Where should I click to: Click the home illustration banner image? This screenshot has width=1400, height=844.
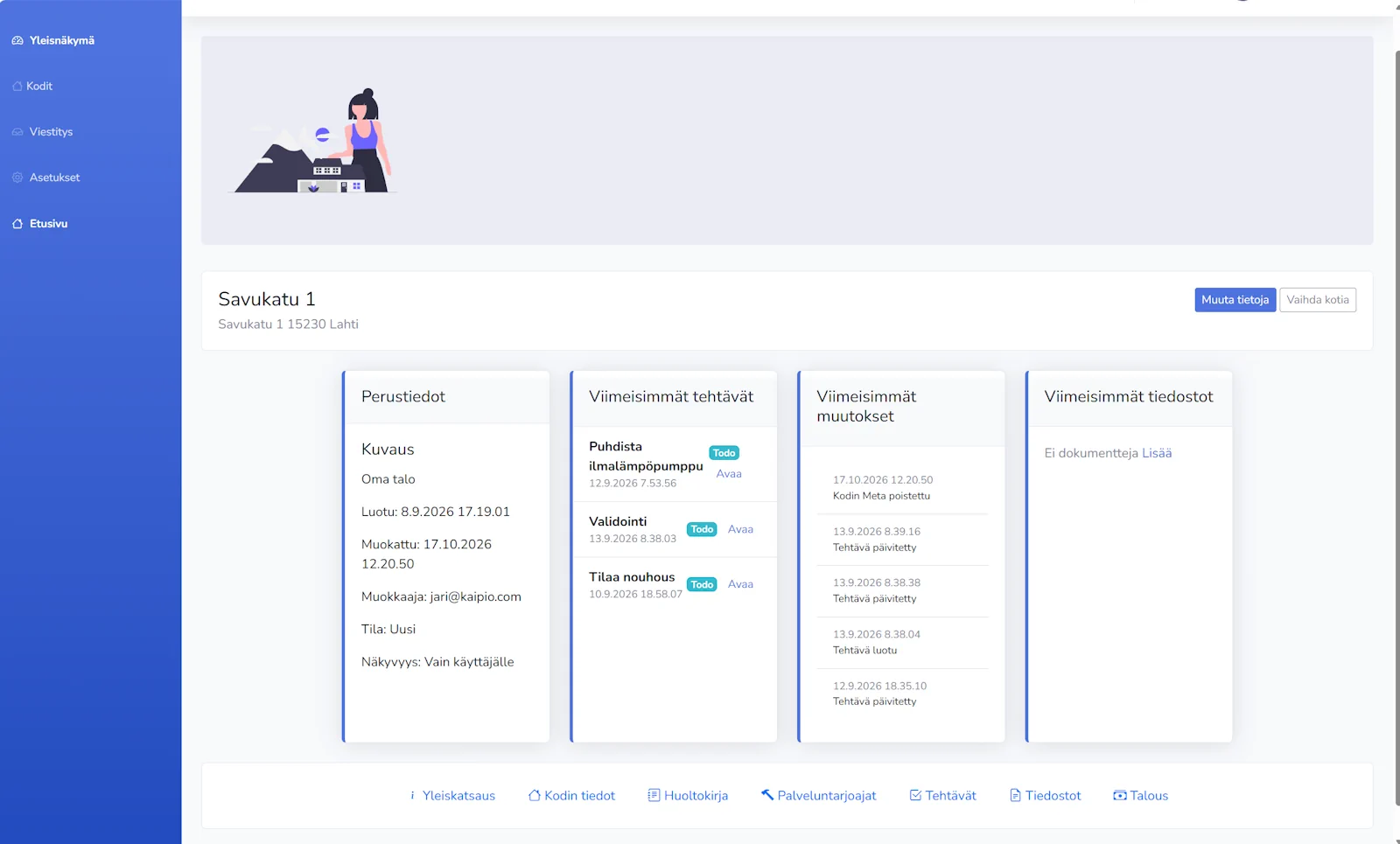click(x=312, y=140)
